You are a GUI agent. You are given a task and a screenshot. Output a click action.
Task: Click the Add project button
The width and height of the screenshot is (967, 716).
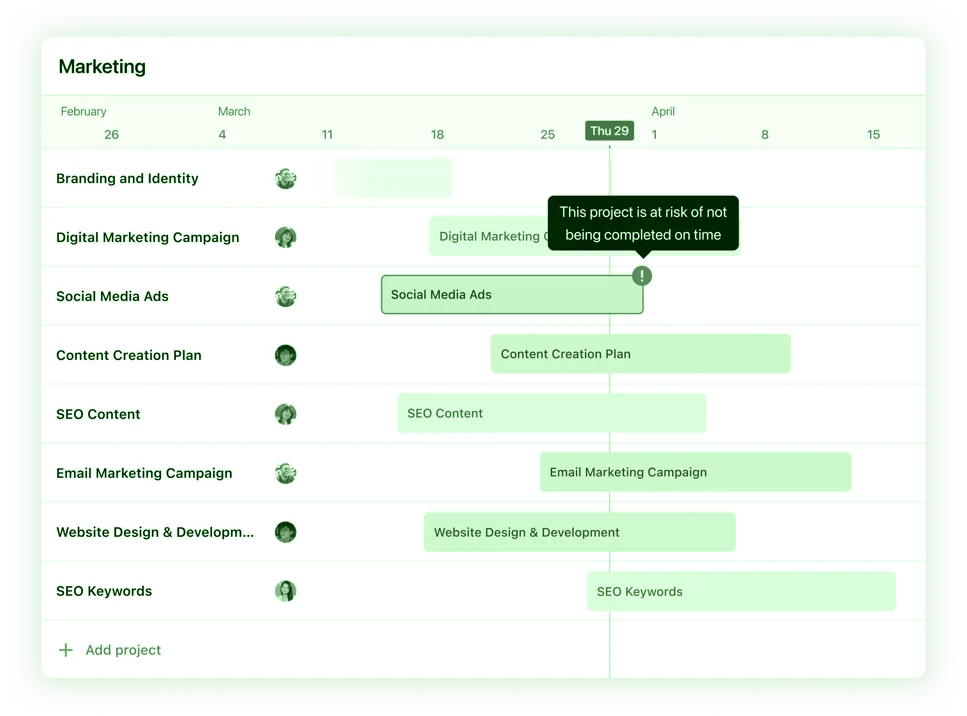(122, 650)
